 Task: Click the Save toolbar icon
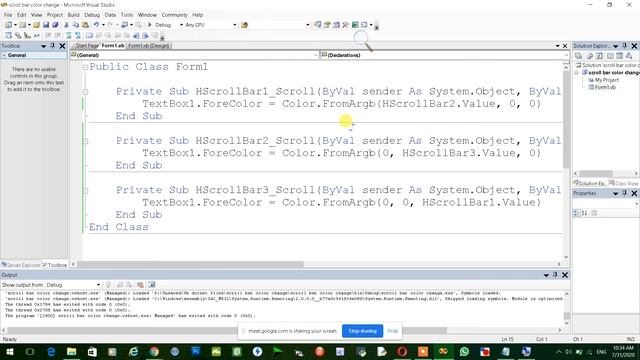coord(46,25)
